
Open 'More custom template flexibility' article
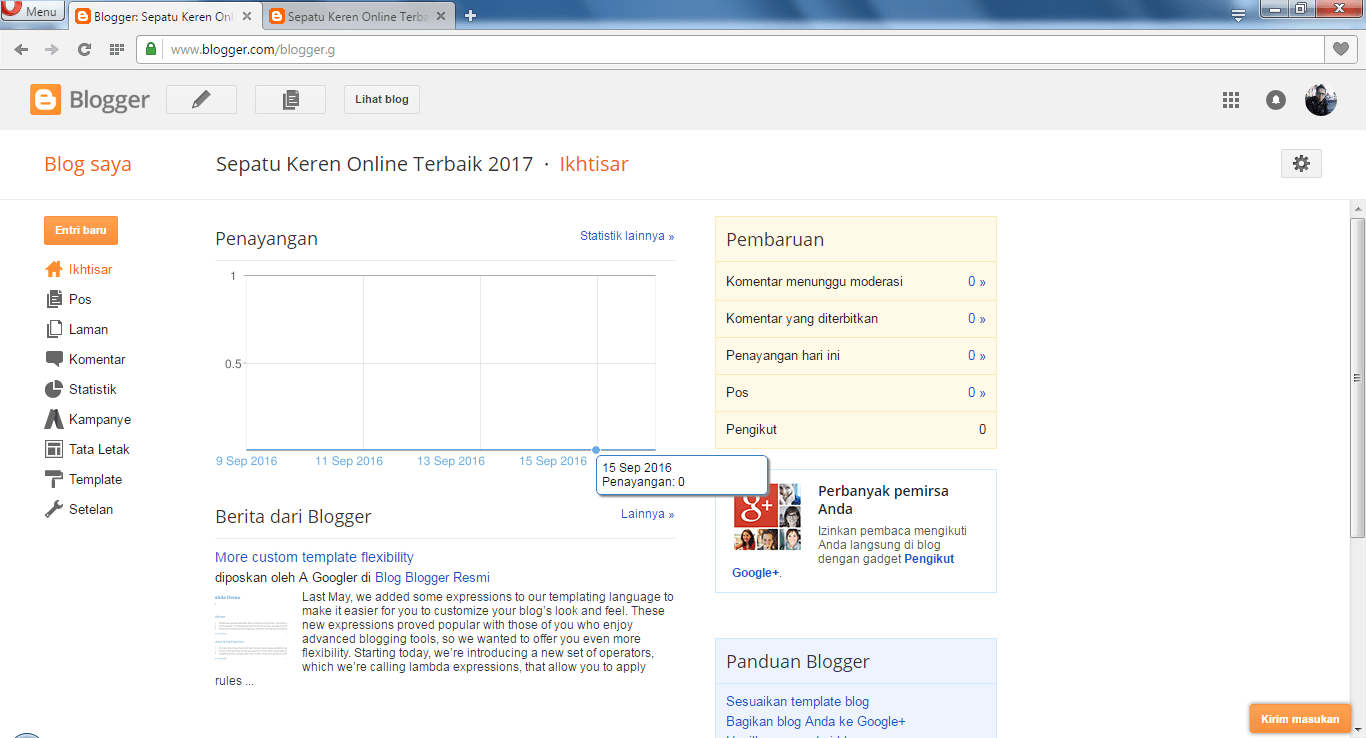point(314,557)
